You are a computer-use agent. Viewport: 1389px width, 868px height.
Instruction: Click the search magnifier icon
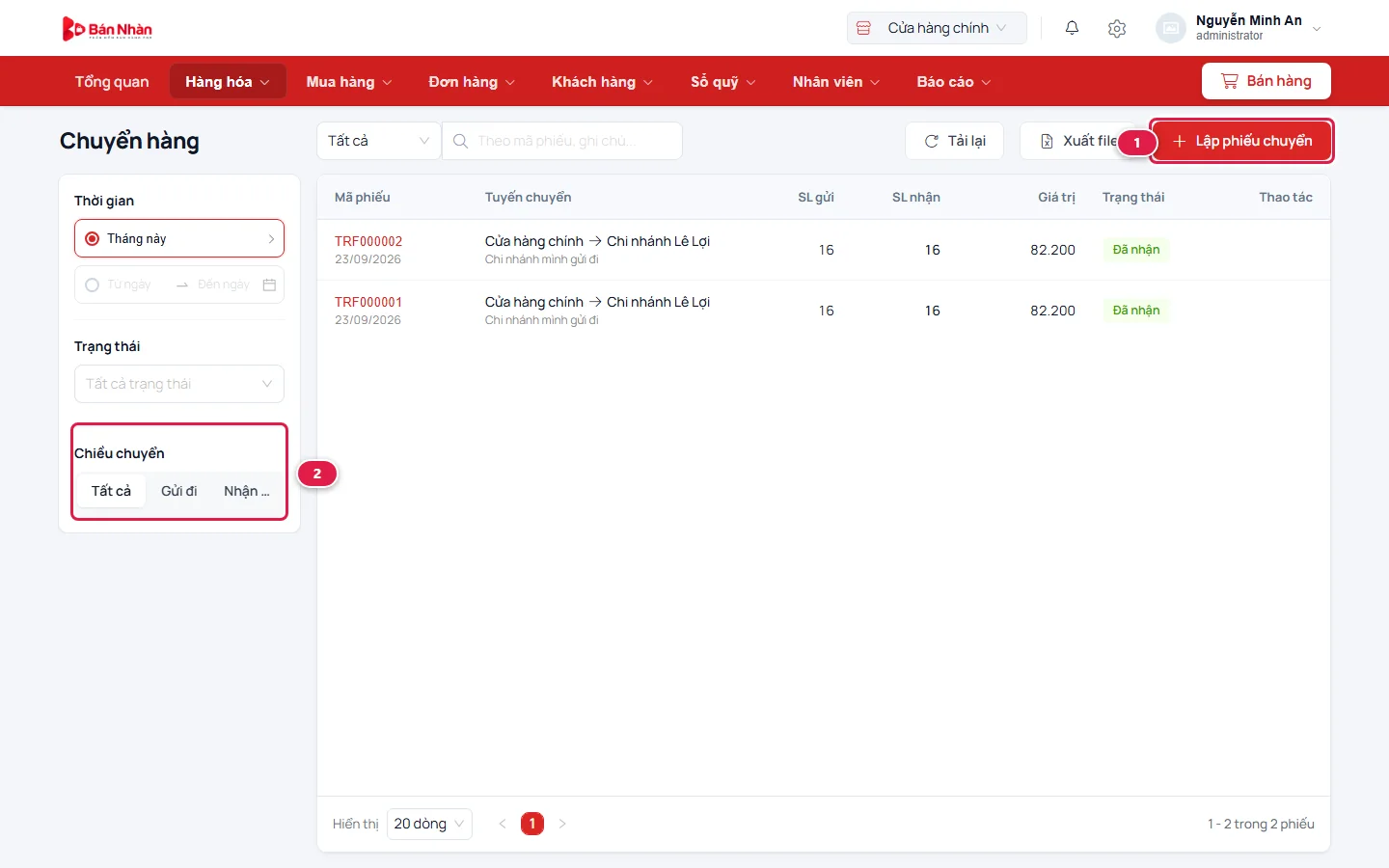[460, 141]
